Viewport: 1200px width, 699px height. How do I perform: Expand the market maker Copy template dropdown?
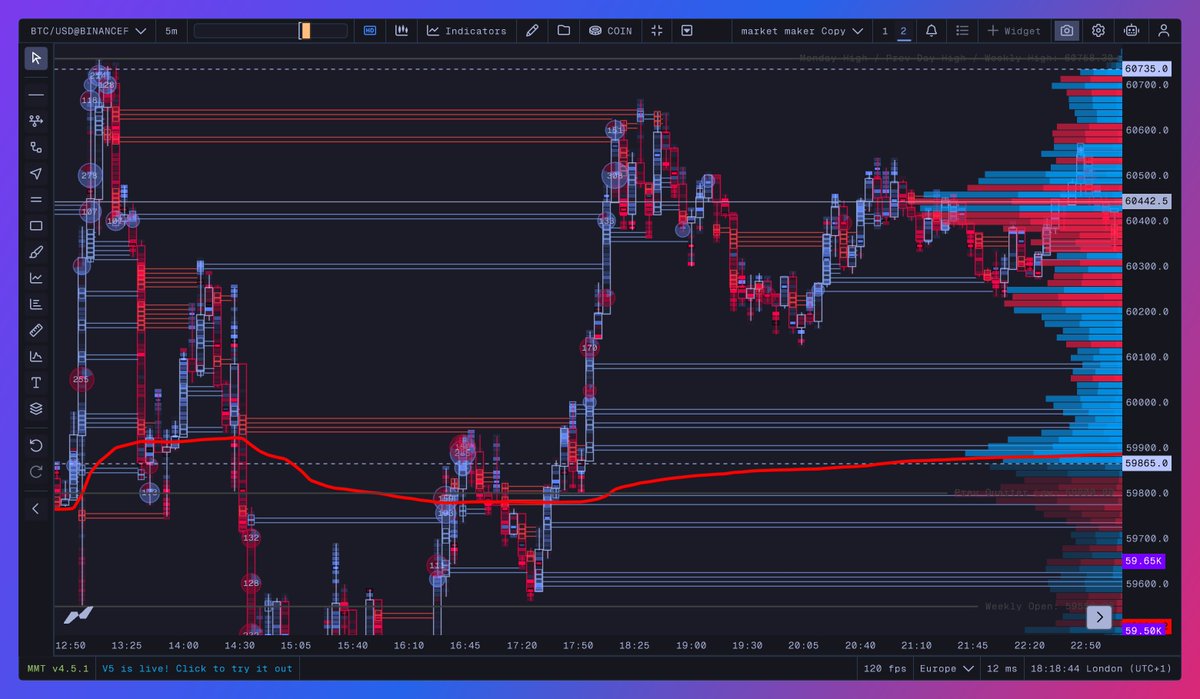pos(802,31)
